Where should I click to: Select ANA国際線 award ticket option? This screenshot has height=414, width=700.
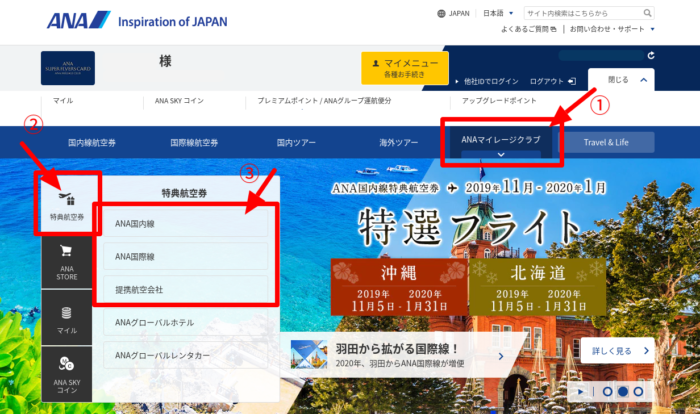click(185, 256)
